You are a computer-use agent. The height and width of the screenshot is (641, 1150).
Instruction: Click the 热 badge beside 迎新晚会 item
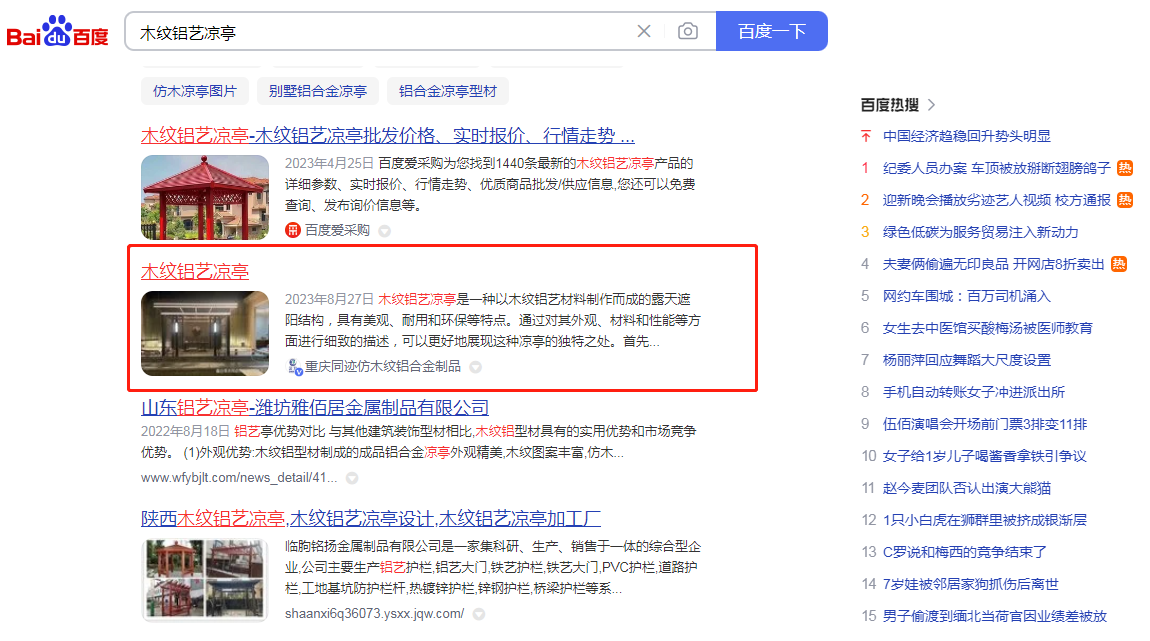click(x=1125, y=200)
